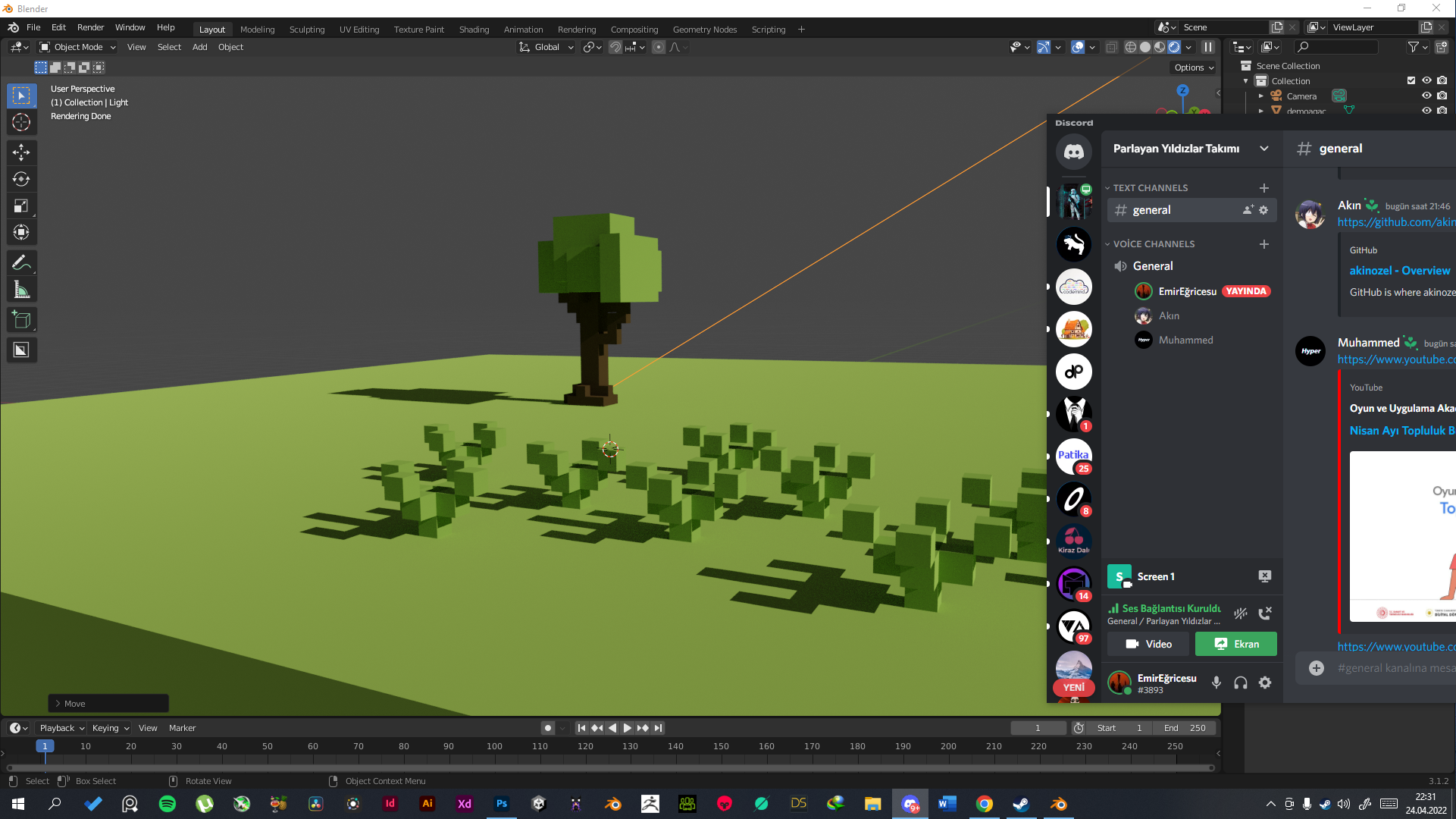Switch to the Shading workspace tab
The height and width of the screenshot is (819, 1456).
tap(474, 30)
